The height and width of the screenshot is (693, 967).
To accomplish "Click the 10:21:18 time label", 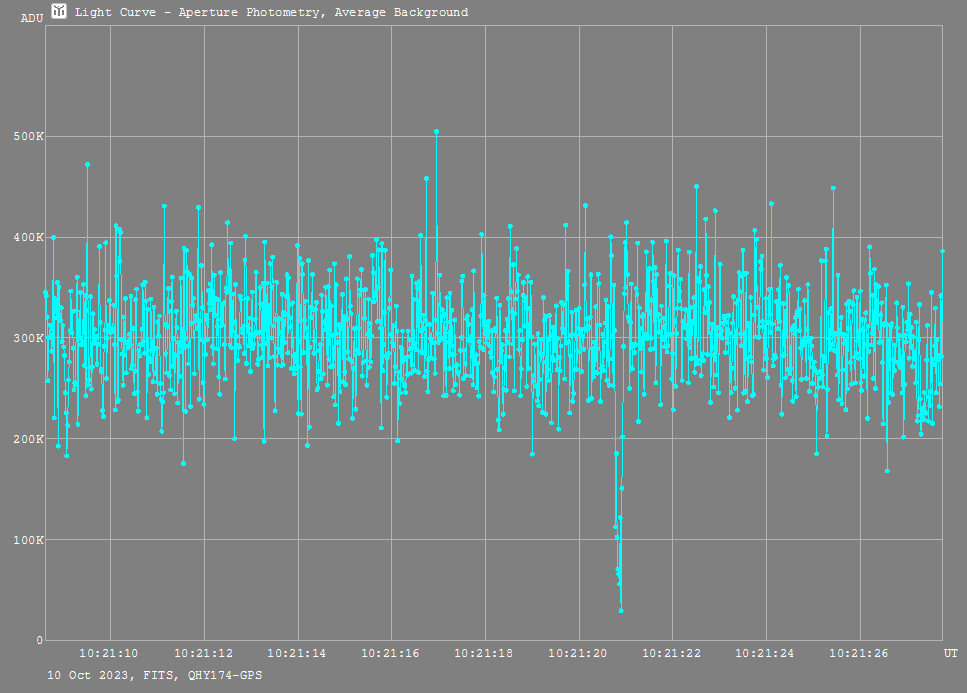I will click(484, 654).
